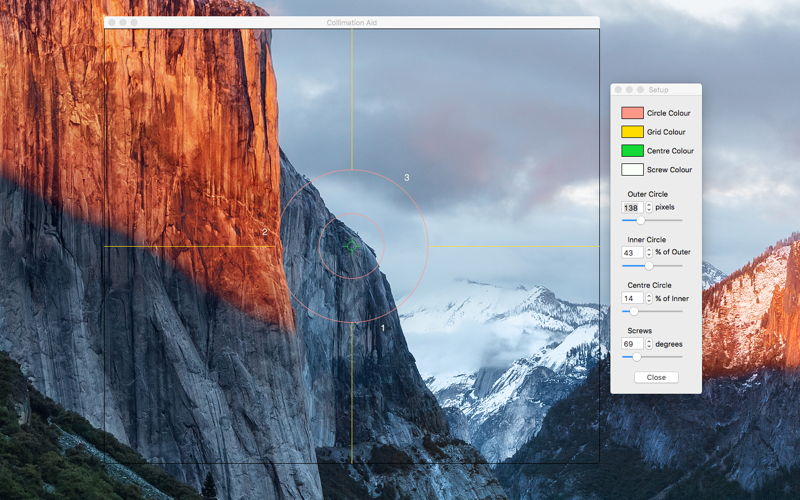Open the Screw Colour white swatch

coord(632,169)
